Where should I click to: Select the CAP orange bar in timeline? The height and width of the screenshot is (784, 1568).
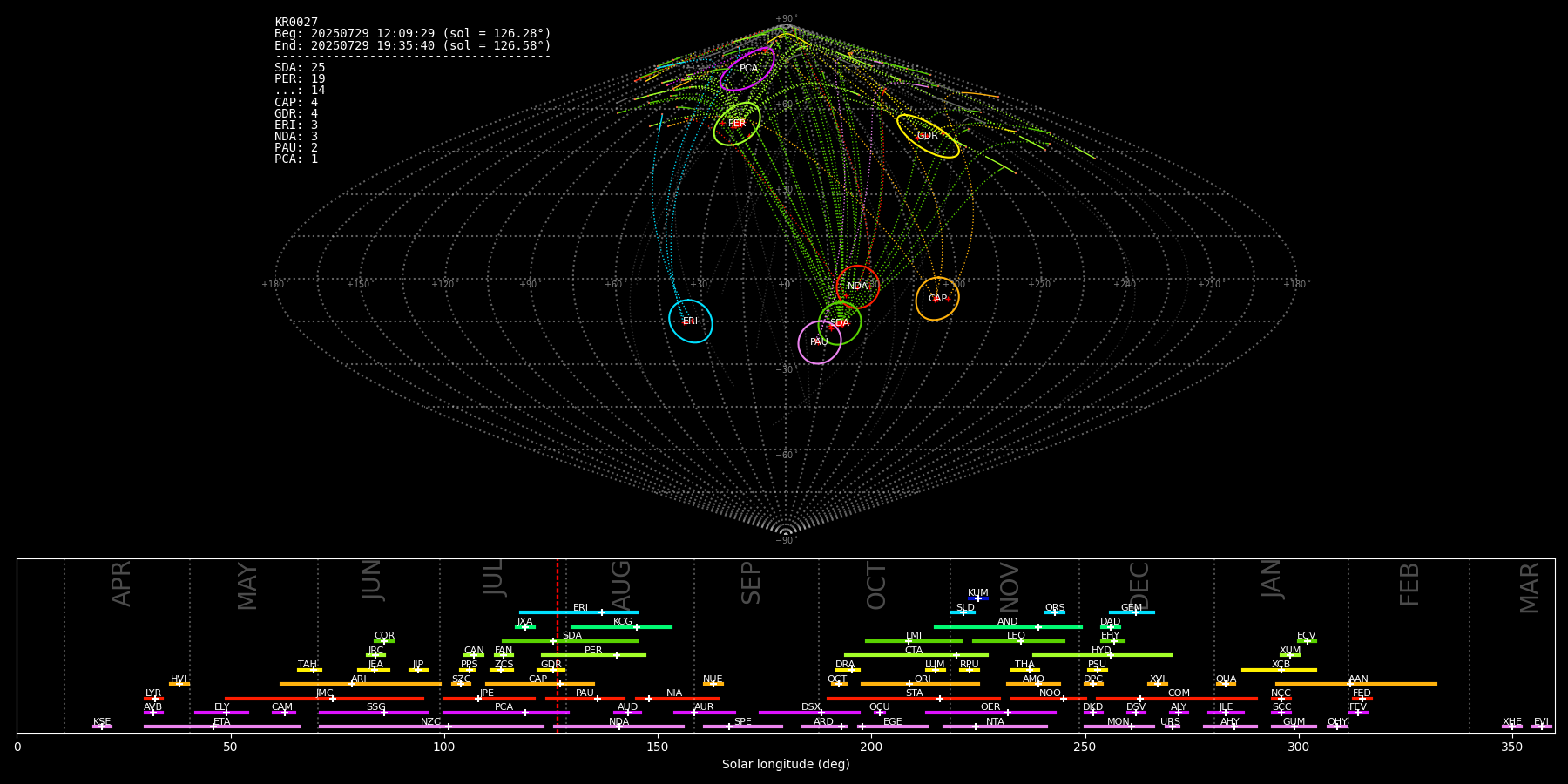[540, 684]
